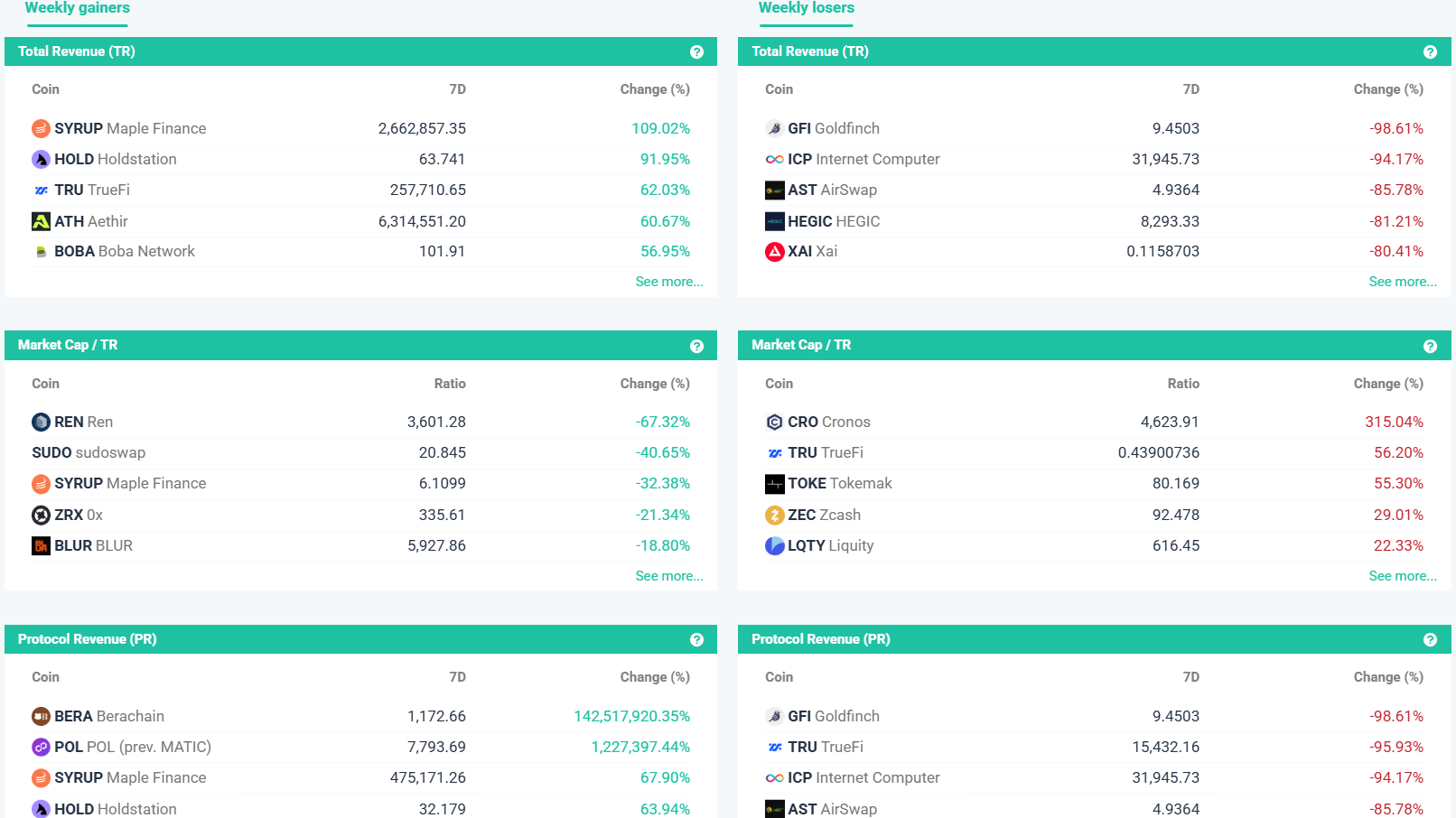Click ICP icon in losers Total Revenue
1456x818 pixels.
774,160
